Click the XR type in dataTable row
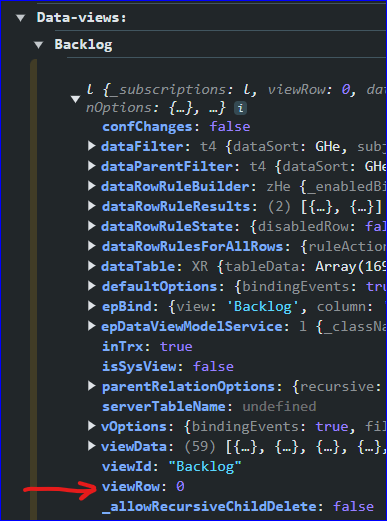This screenshot has width=387, height=521. pos(200,267)
